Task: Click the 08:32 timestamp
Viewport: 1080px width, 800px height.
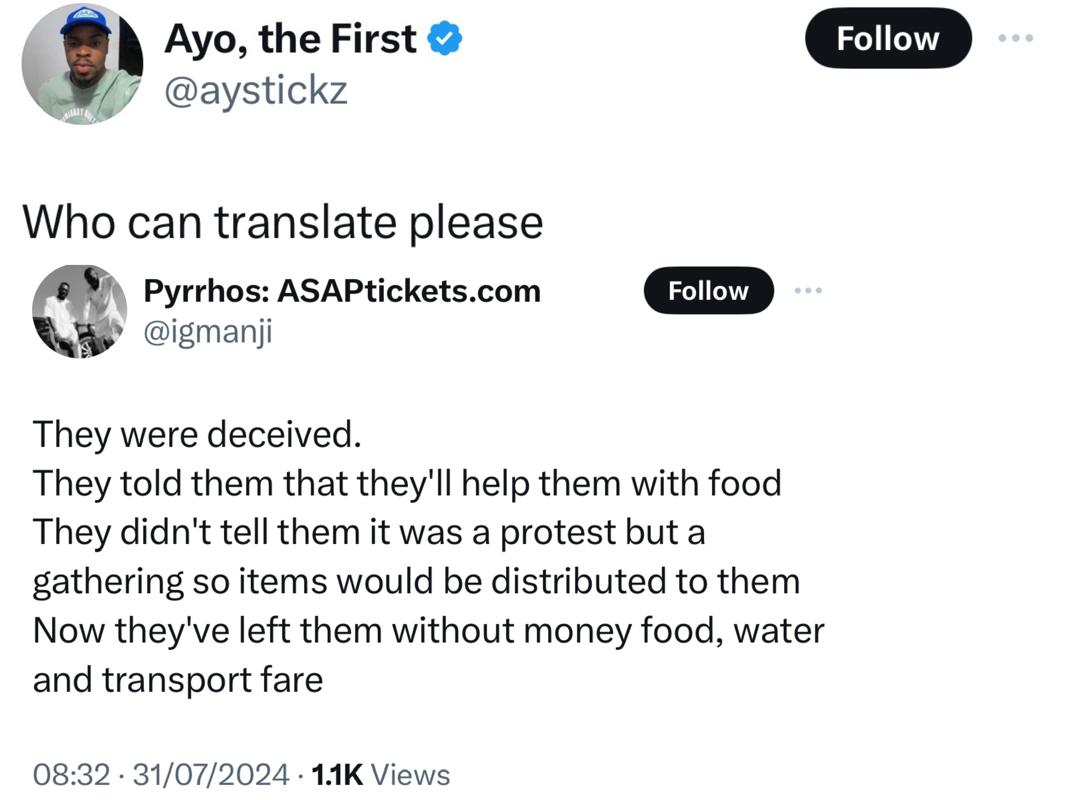Action: [71, 774]
